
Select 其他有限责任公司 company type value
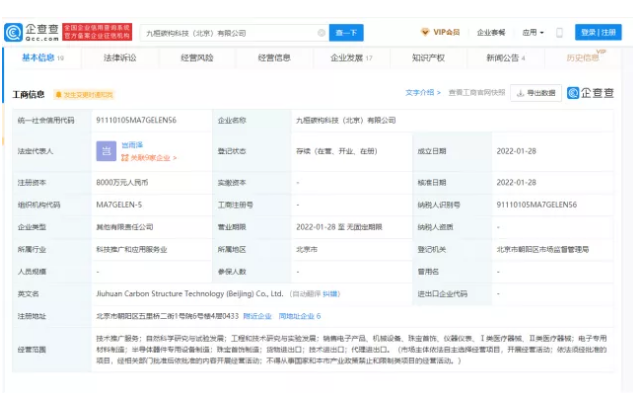[x=125, y=227]
